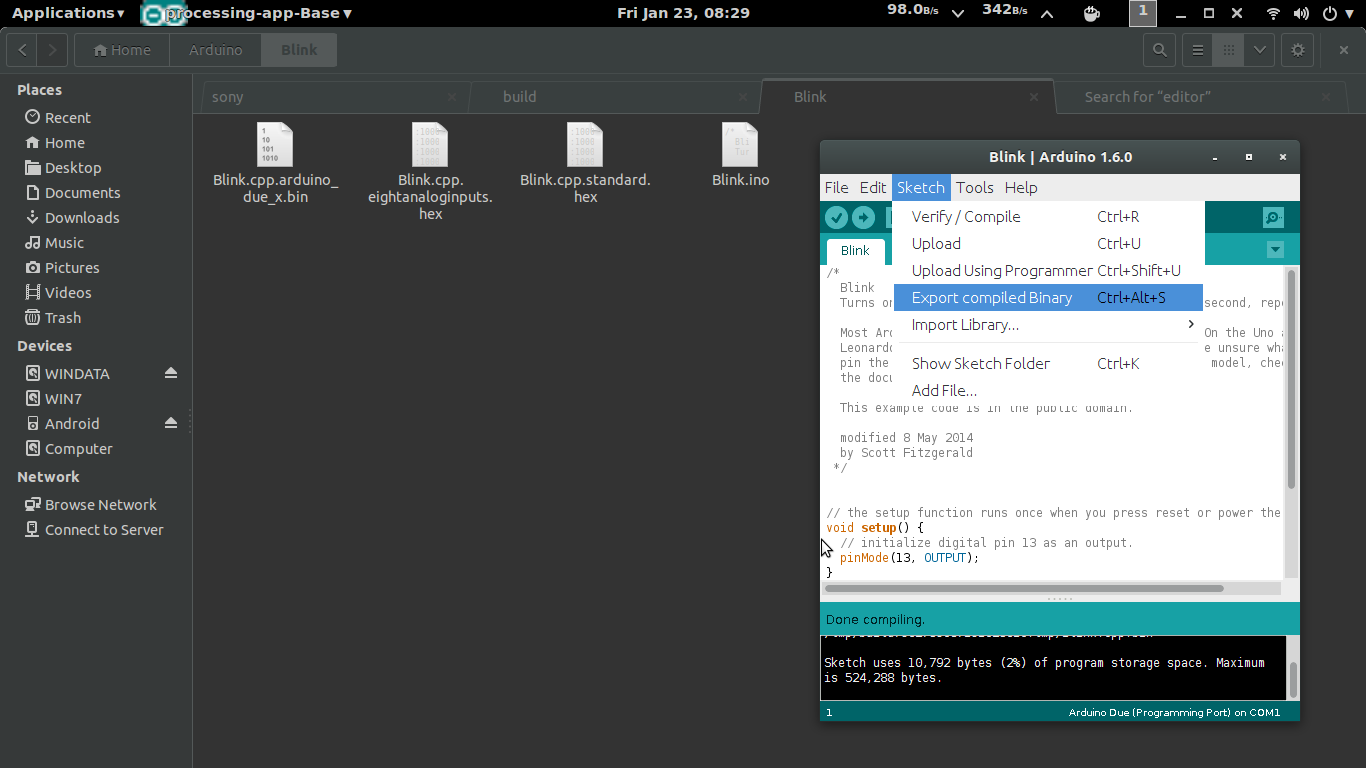Switch to grid view in file manager

1228,50
